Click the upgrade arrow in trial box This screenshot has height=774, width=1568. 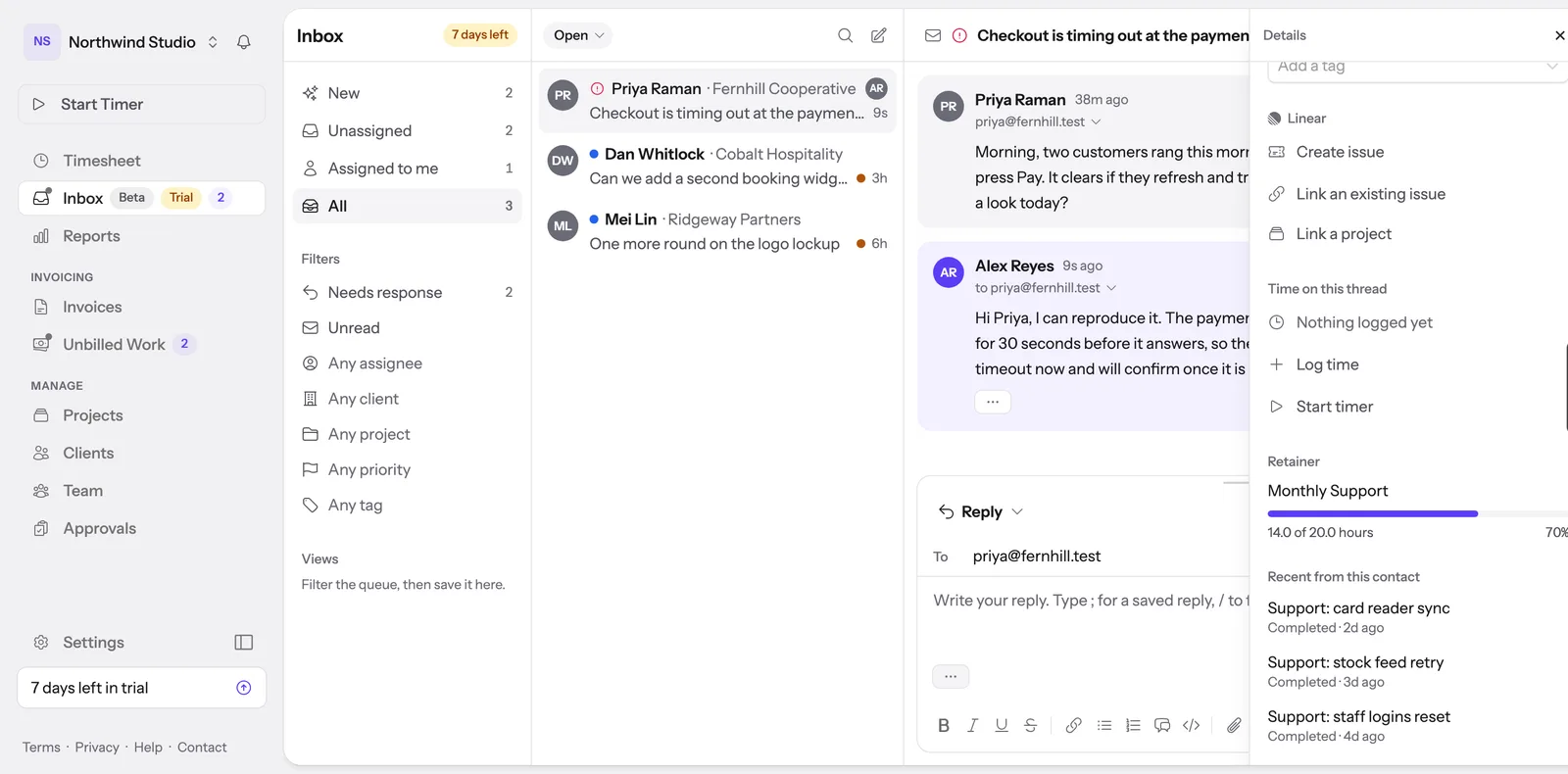tap(244, 688)
